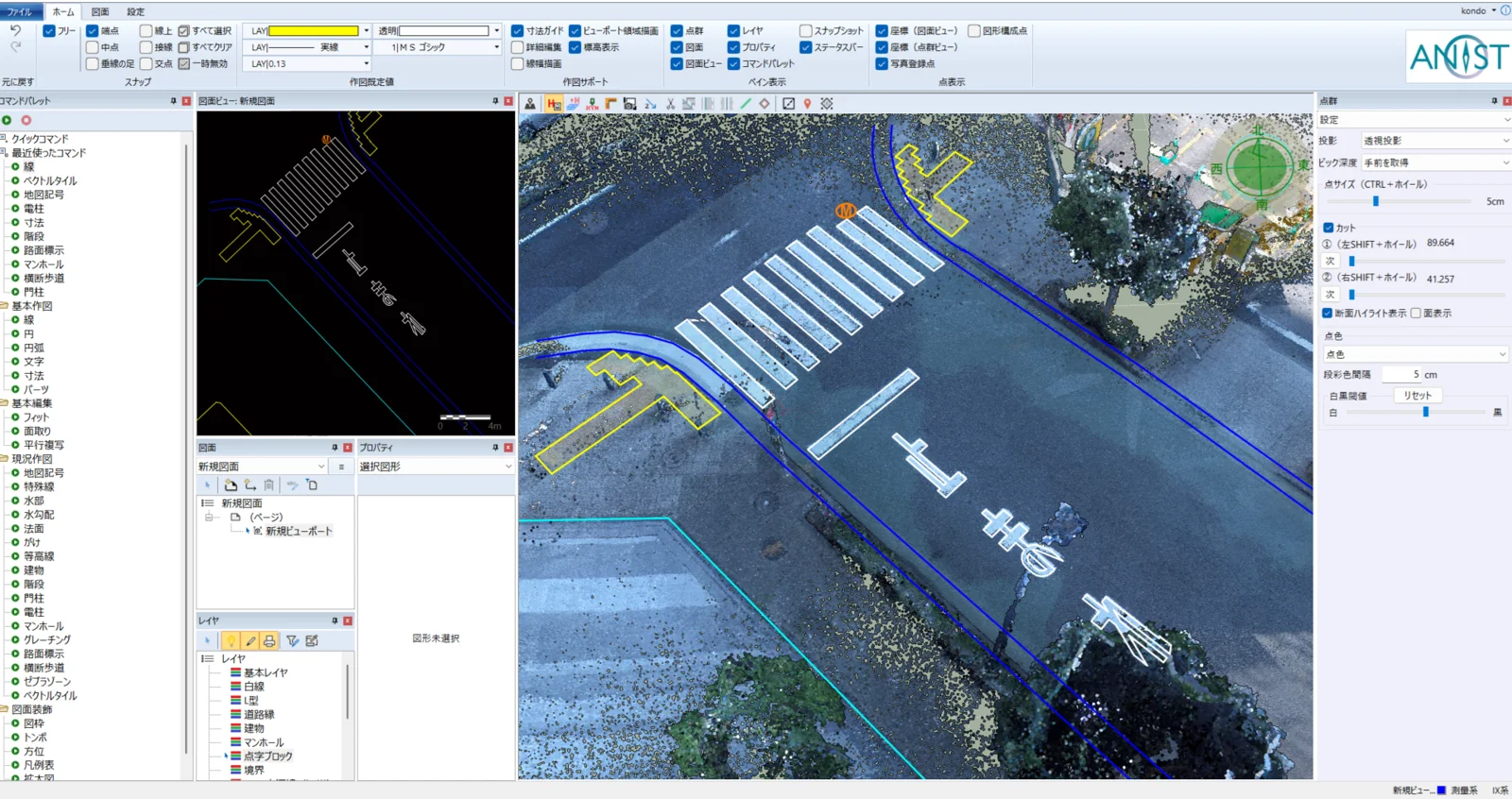
Task: Click the green line tool icon
Action: pos(746,104)
